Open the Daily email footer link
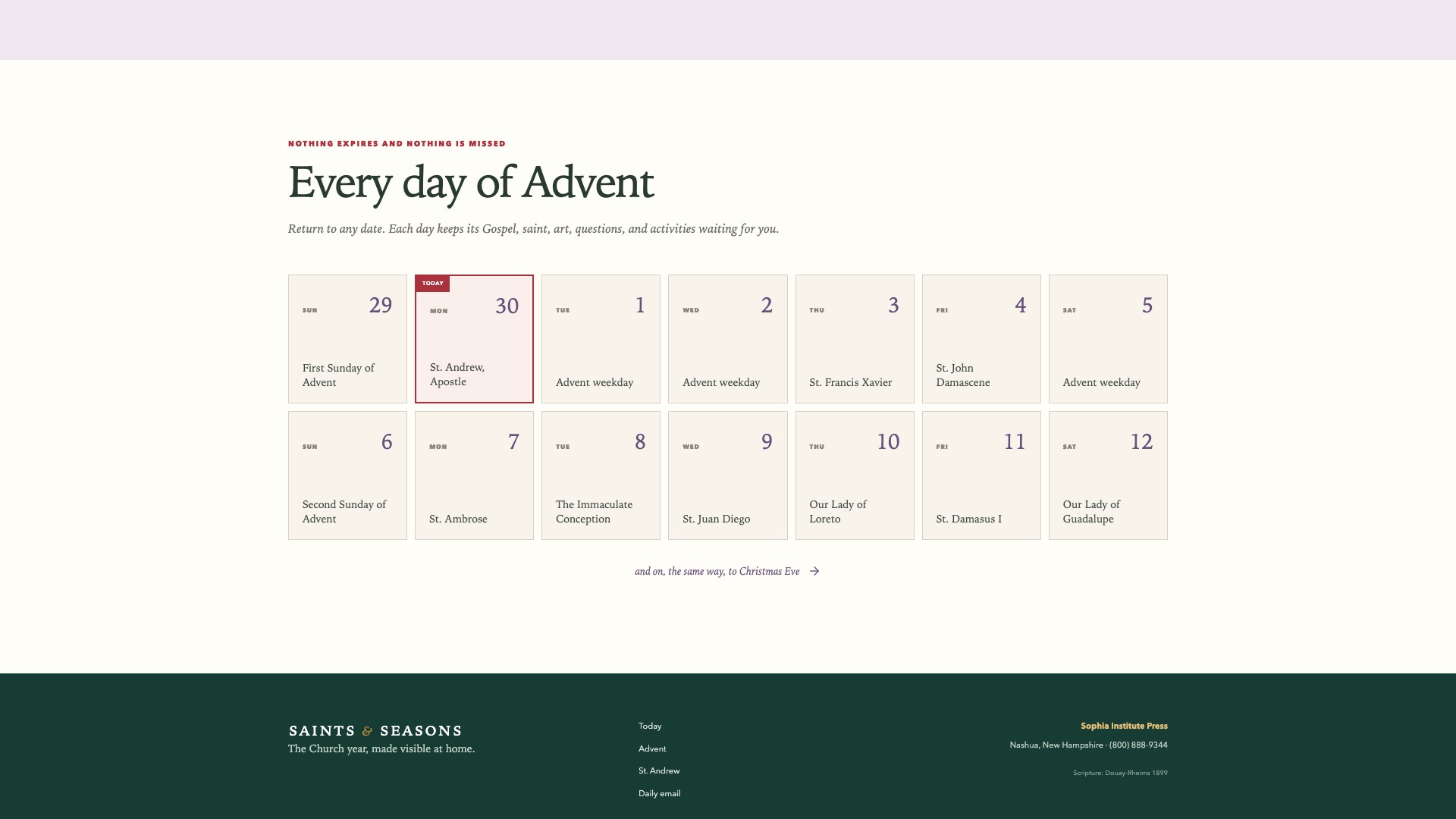Screen dimensions: 1456x819 tap(659, 793)
